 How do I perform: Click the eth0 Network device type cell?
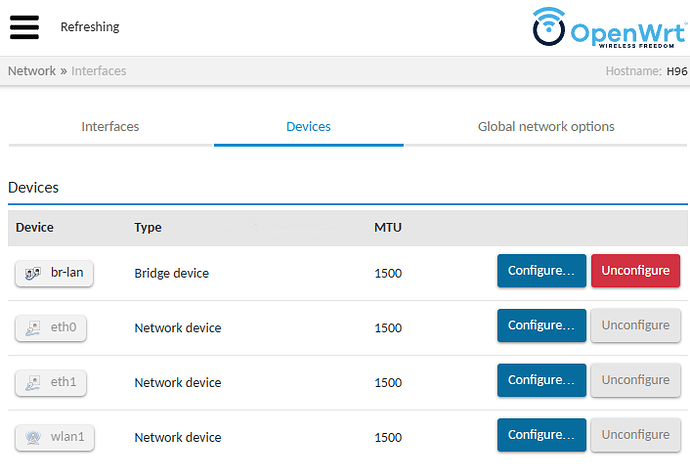click(178, 328)
